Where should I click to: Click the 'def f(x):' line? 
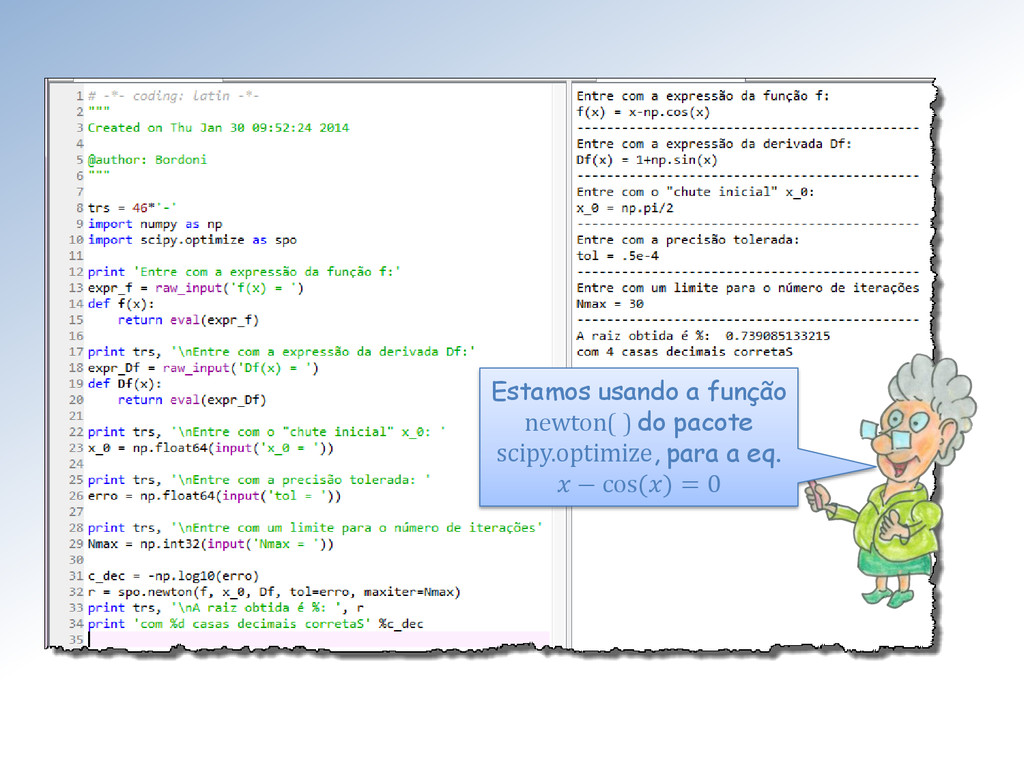121,304
